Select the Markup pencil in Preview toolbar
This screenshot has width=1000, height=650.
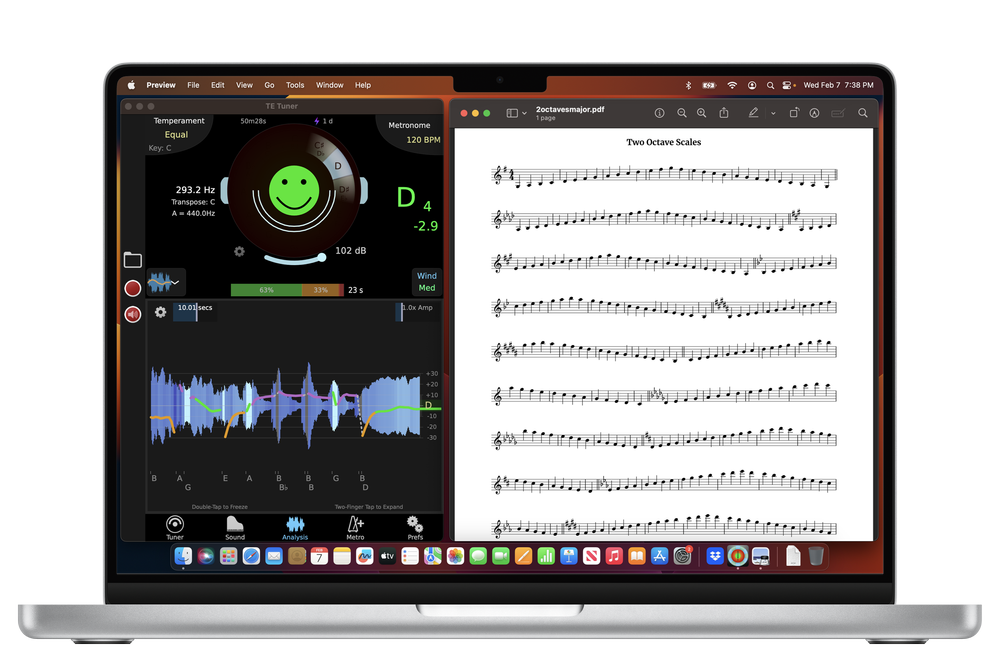click(x=755, y=112)
